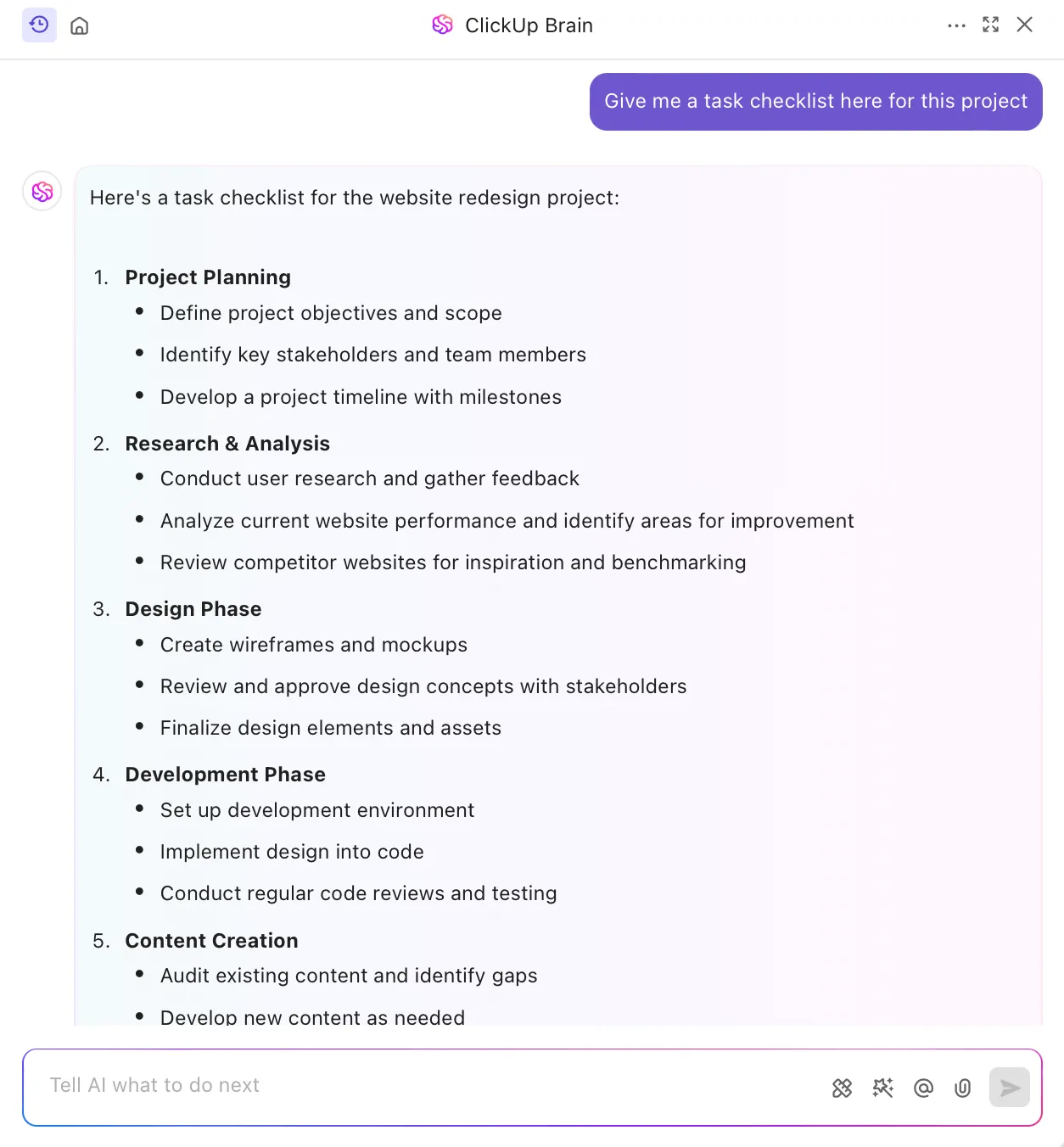
Task: Send the message with the arrow button
Action: click(1010, 1088)
